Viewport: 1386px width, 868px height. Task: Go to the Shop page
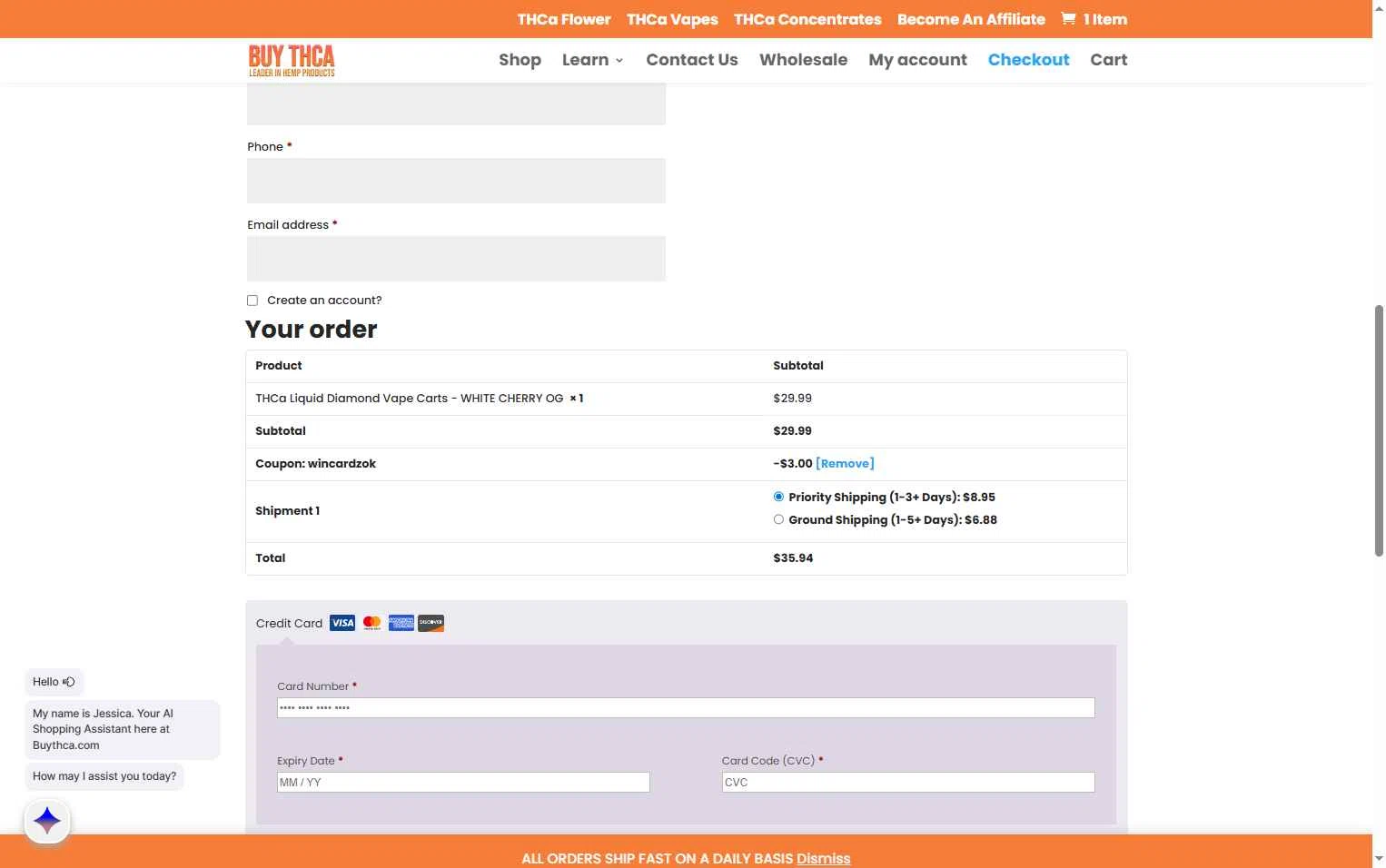(520, 60)
